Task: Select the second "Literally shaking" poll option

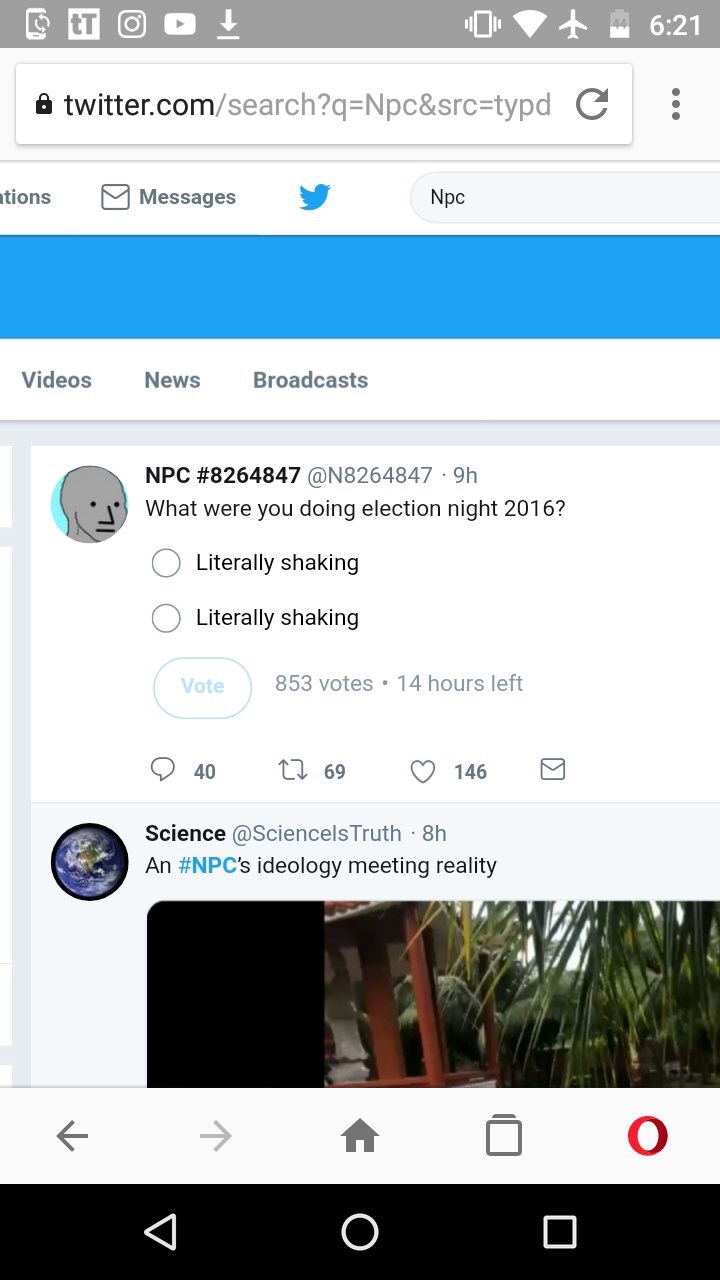Action: (166, 618)
